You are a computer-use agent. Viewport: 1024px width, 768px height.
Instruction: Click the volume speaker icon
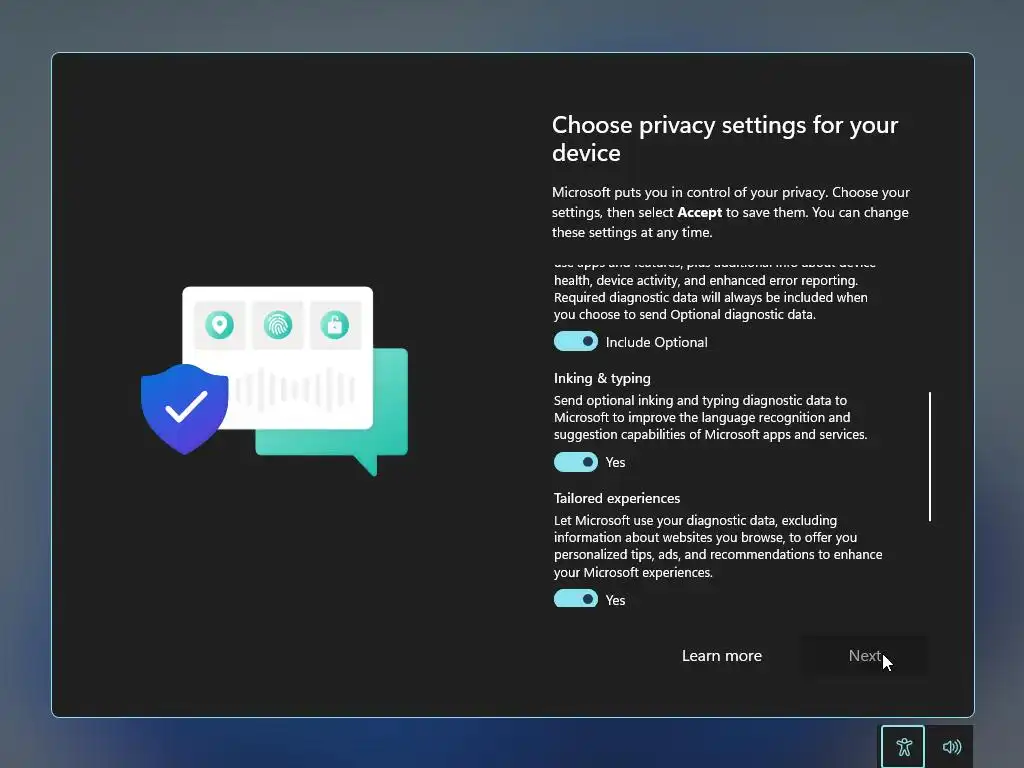pos(951,746)
